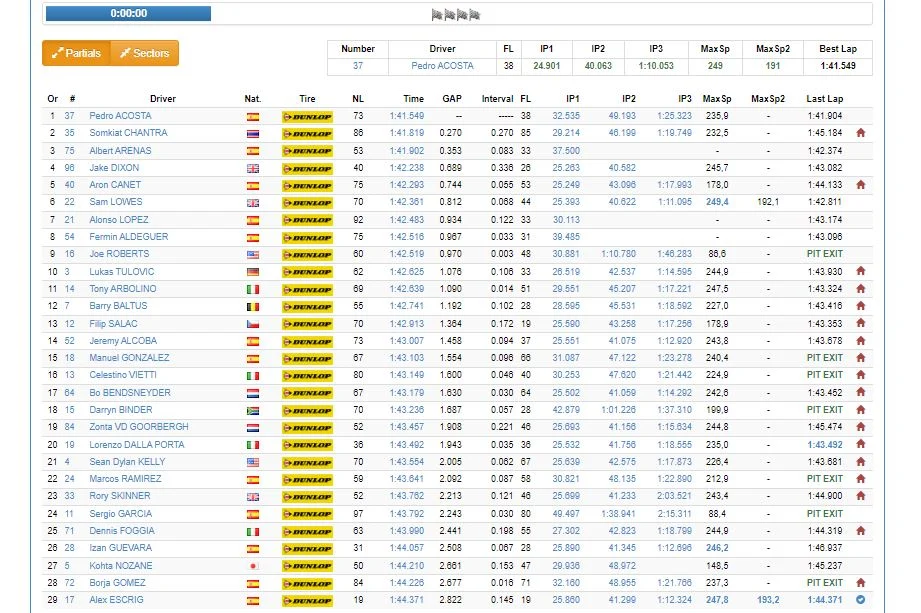Screen dimensions: 921x613
Task: Click the home icon in Tony ARBOLINO row
Action: (x=861, y=288)
